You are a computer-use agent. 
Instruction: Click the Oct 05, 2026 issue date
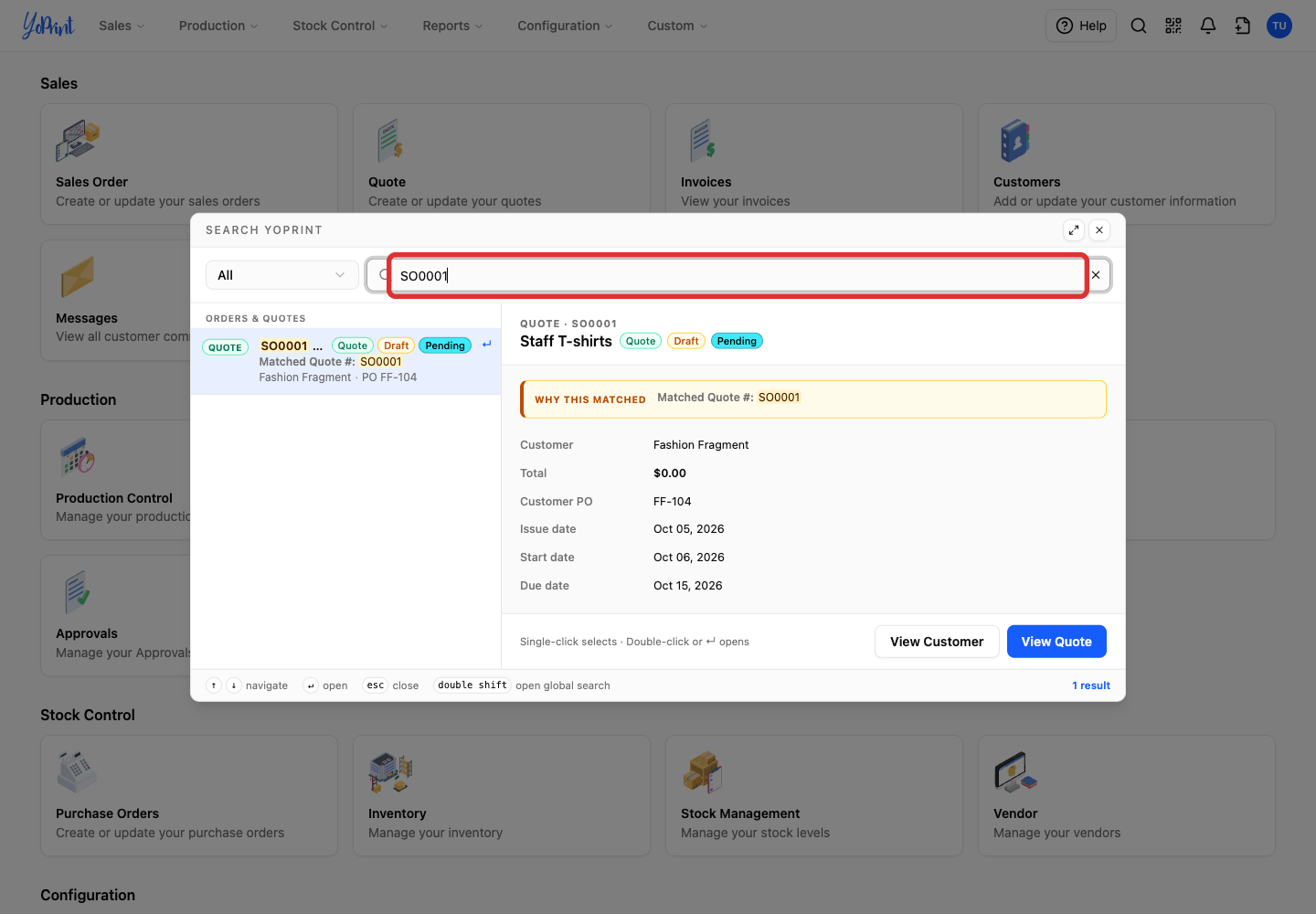[689, 529]
